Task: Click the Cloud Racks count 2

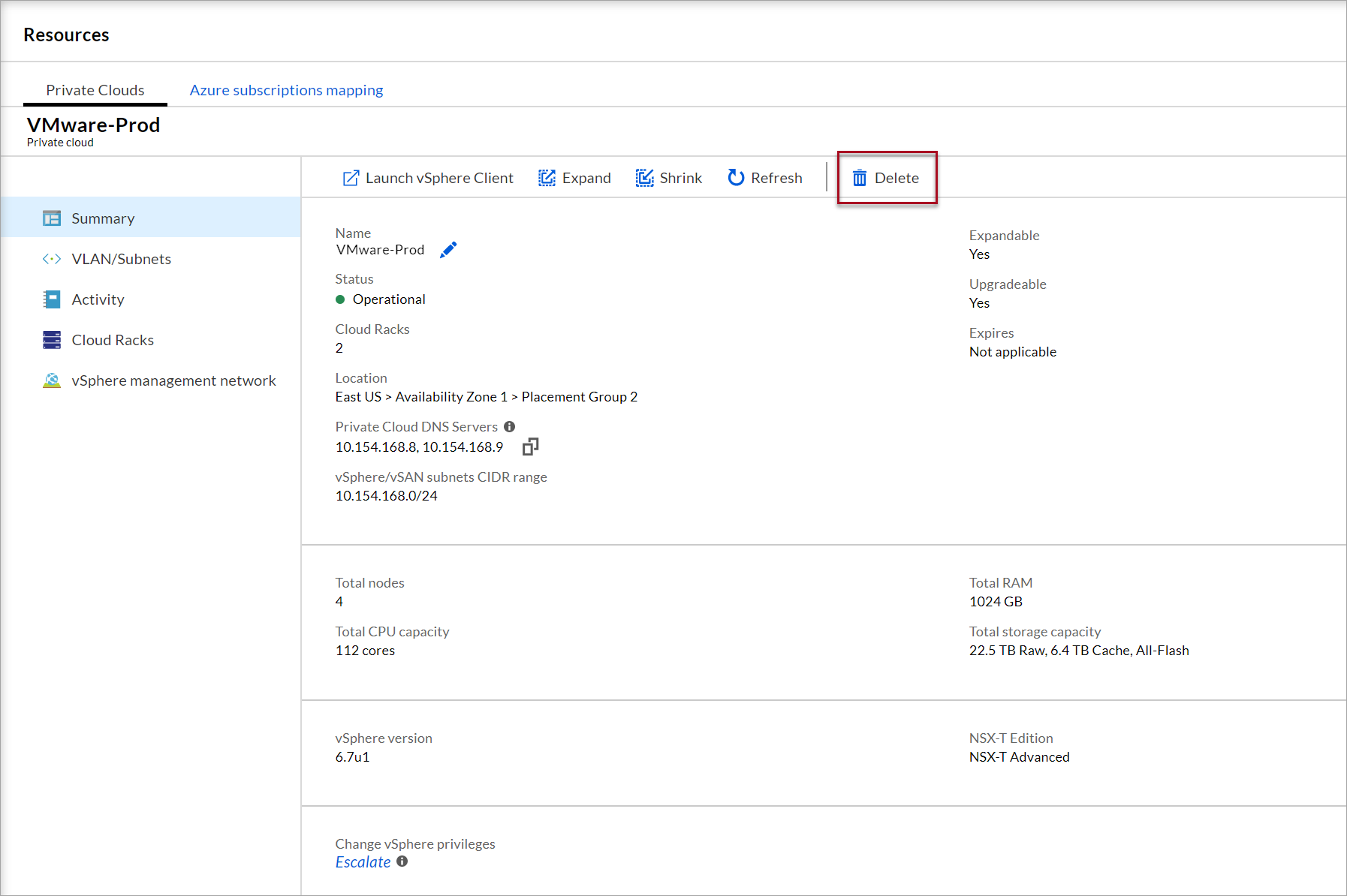Action: (x=339, y=348)
